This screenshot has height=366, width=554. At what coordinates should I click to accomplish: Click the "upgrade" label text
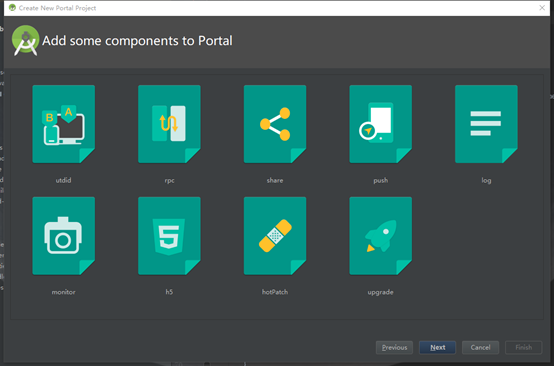pyautogui.click(x=381, y=292)
